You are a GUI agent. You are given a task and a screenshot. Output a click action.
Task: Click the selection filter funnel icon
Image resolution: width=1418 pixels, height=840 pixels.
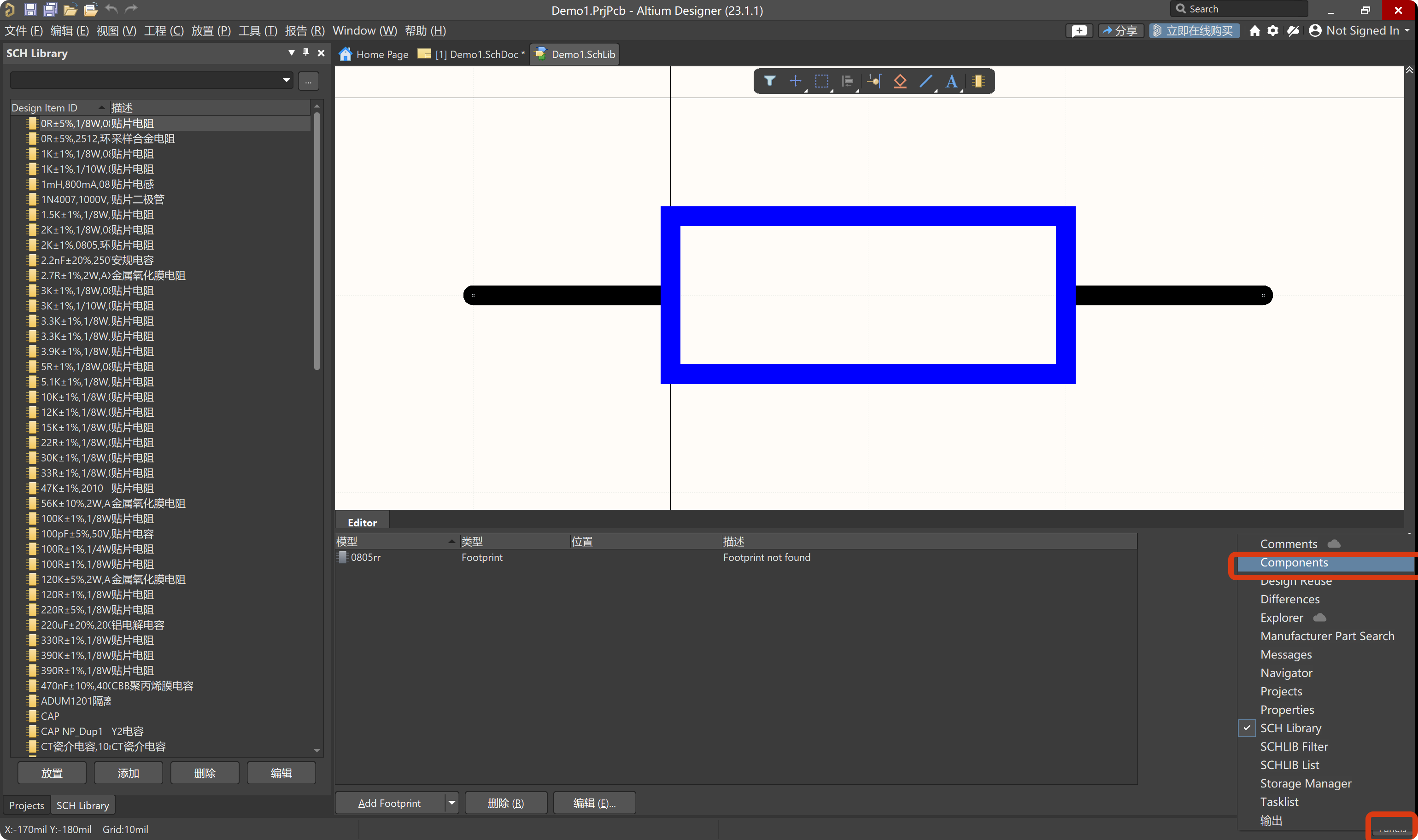(769, 81)
